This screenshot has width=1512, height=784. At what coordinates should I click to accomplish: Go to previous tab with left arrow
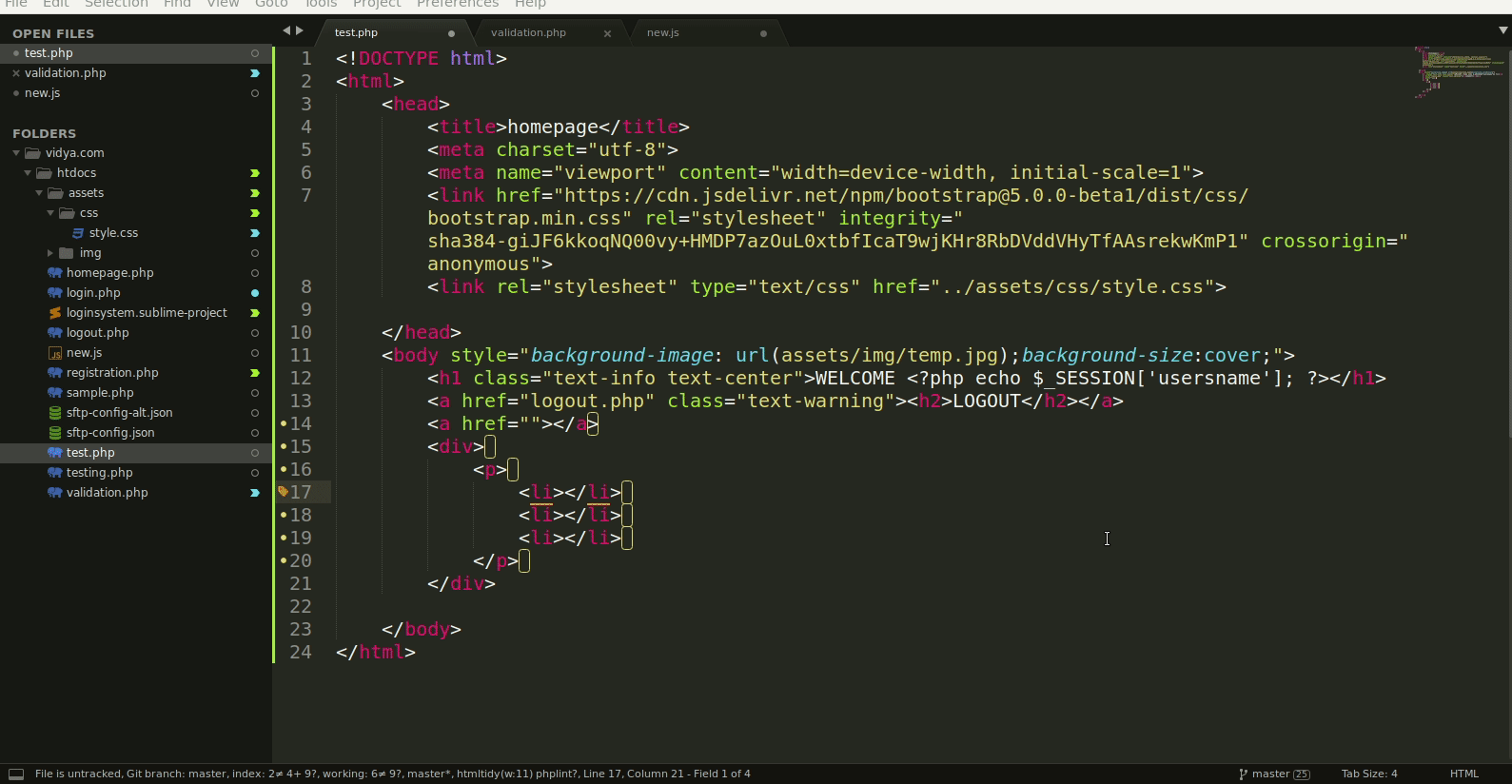[285, 31]
